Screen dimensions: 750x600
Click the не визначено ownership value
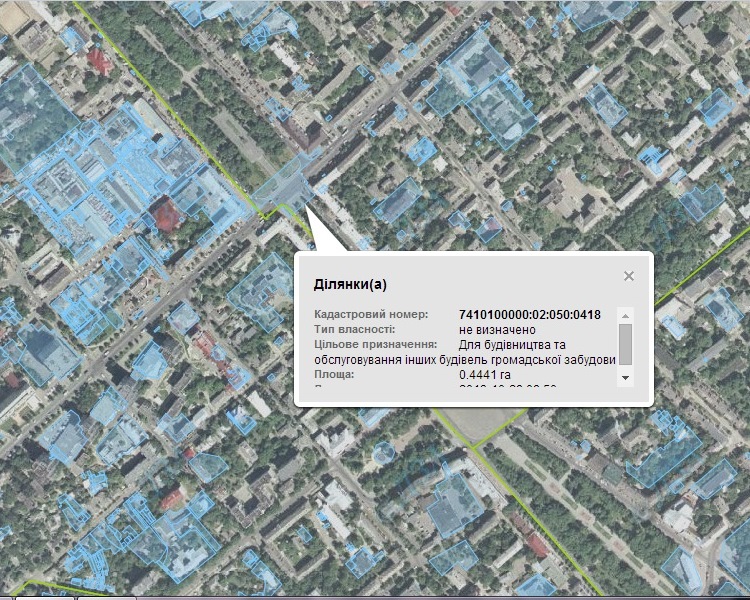coord(498,329)
